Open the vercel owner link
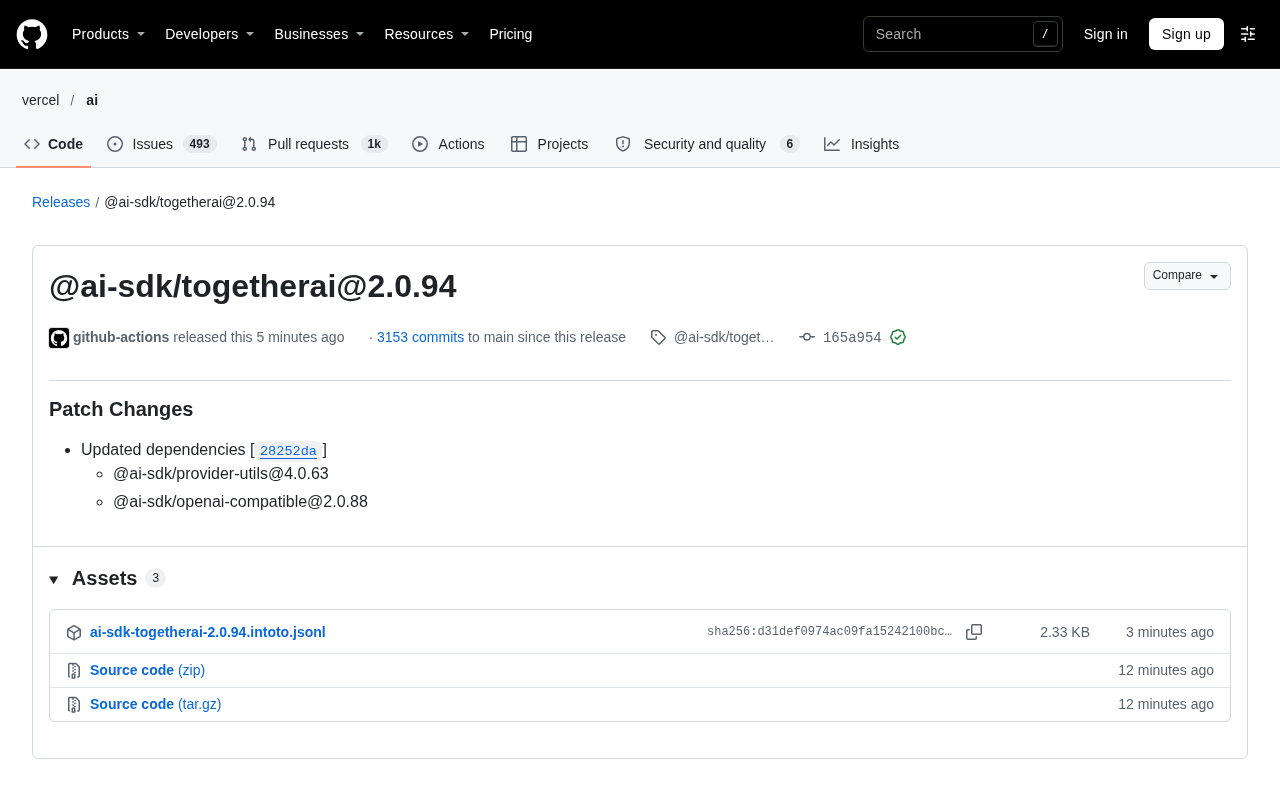This screenshot has width=1280, height=800. 41,100
